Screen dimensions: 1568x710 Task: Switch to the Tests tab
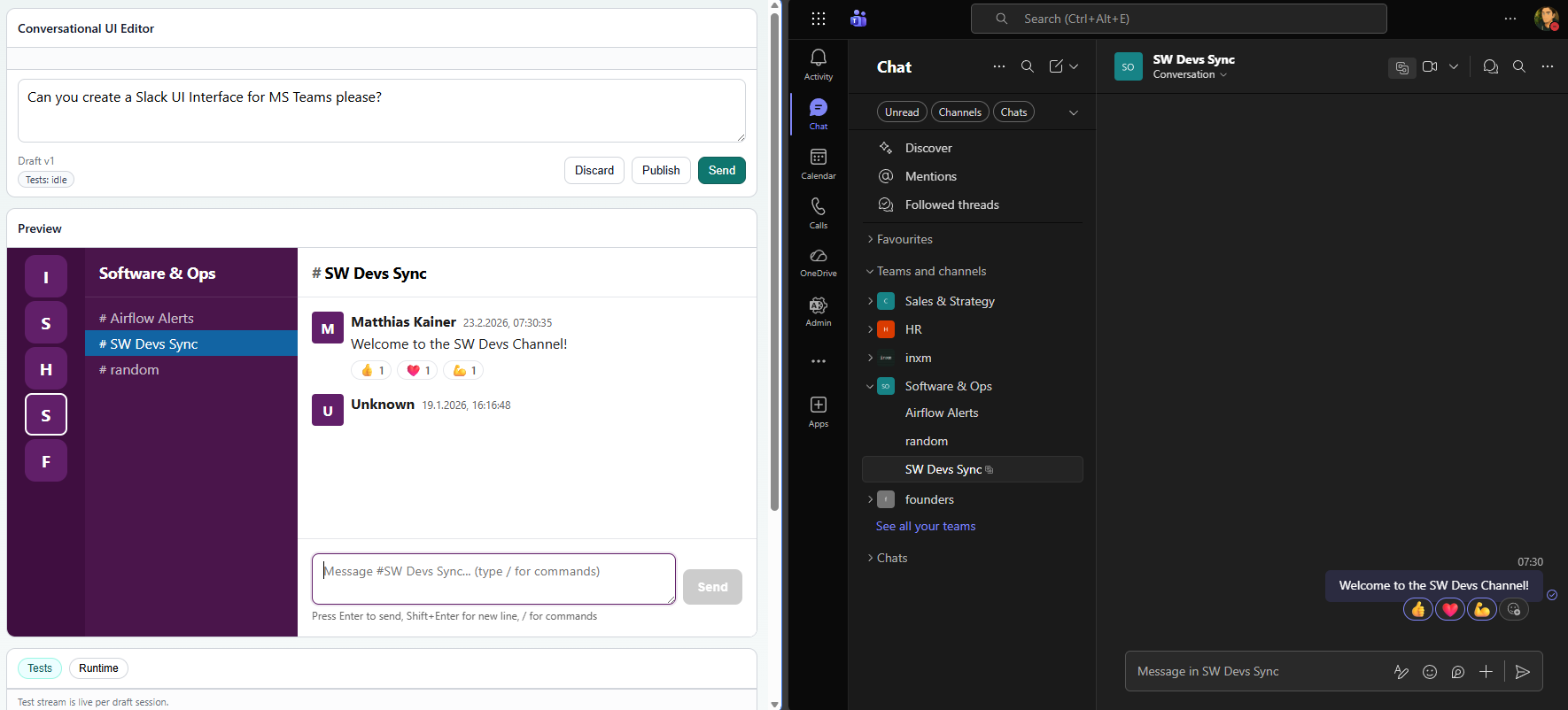pos(40,668)
